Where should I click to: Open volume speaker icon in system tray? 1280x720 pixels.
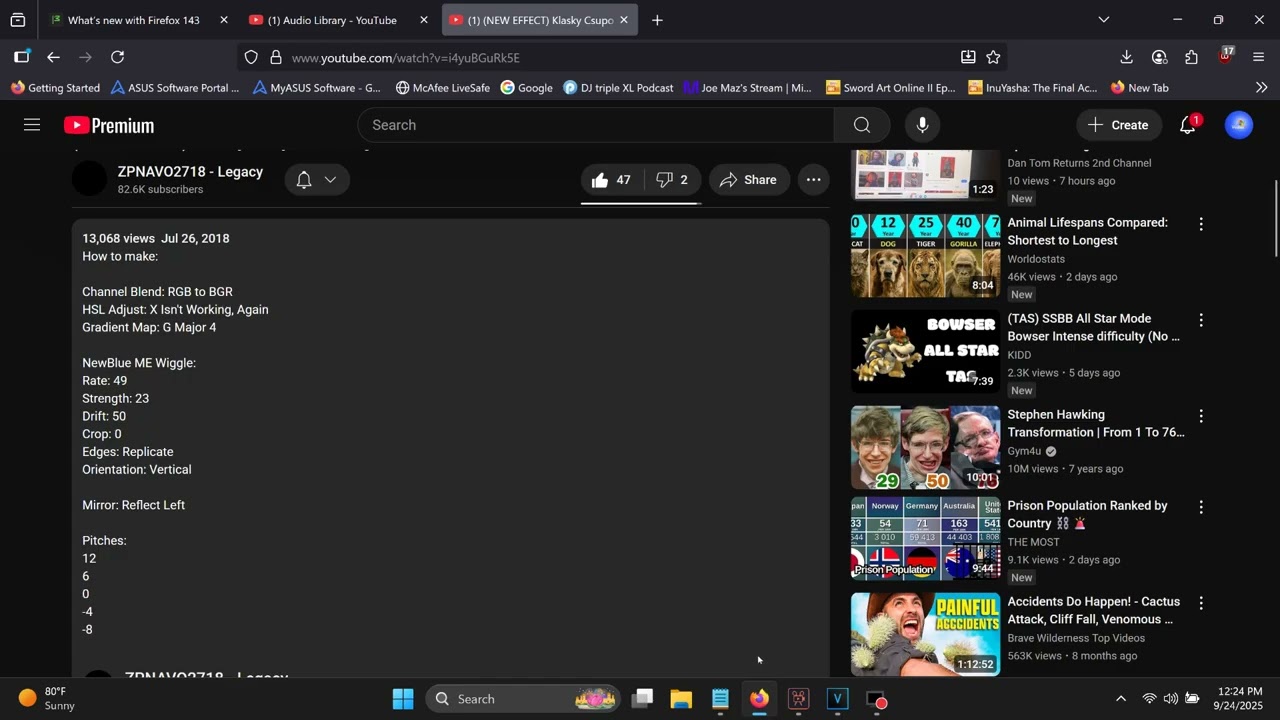(x=1170, y=699)
